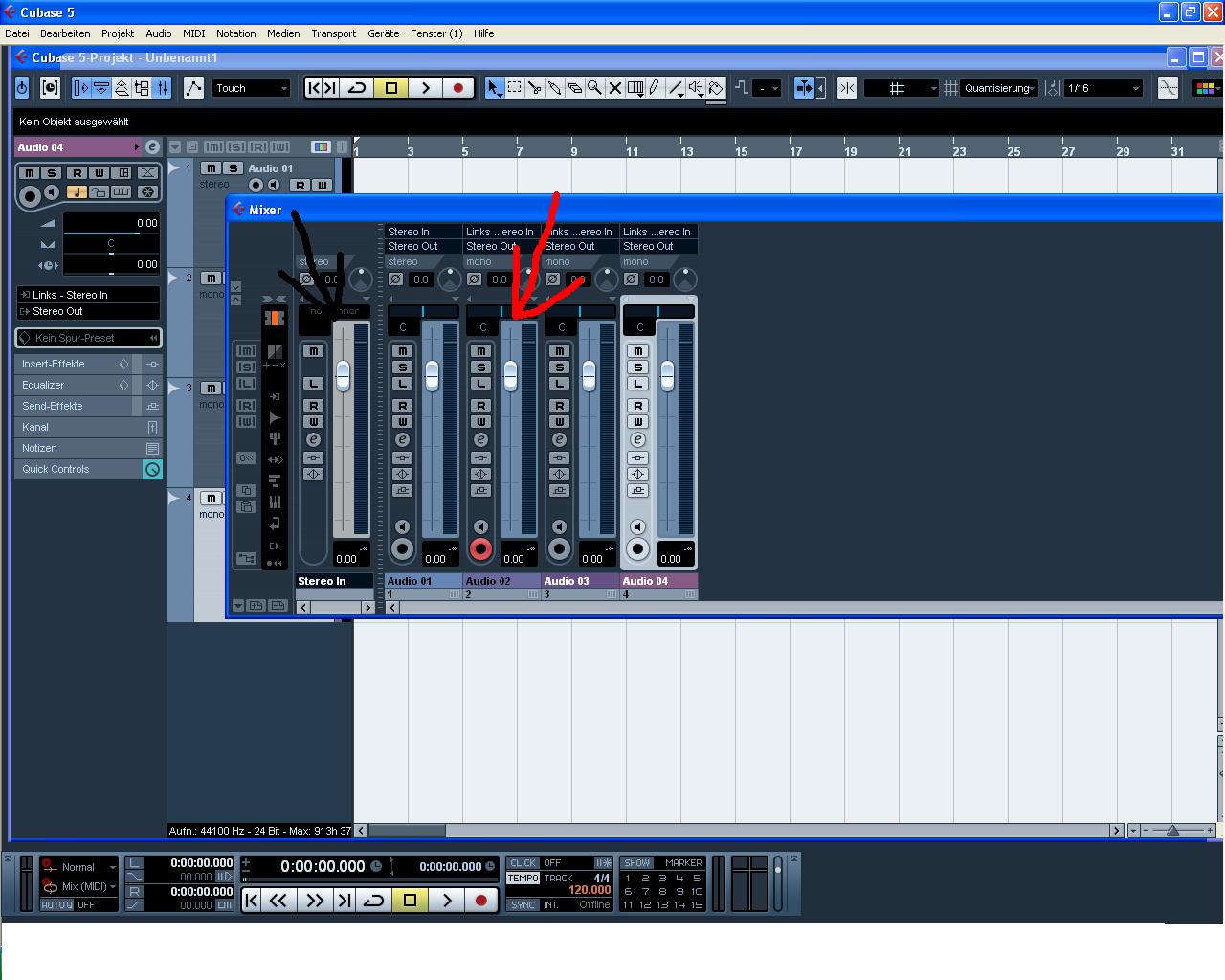Open channel settings e button on Audio 02 mixer strip
The image size is (1225, 980).
coord(481,439)
